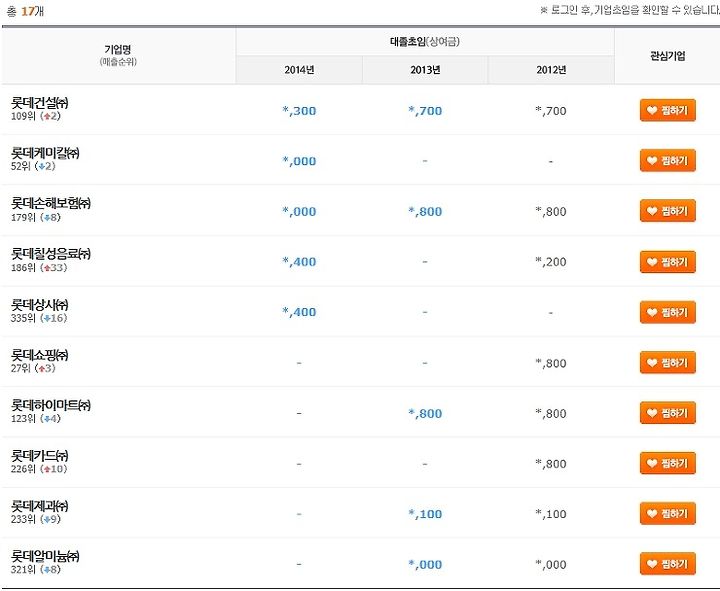
Task: Select 롯데하이마트 2012 value *,800
Action: click(551, 413)
